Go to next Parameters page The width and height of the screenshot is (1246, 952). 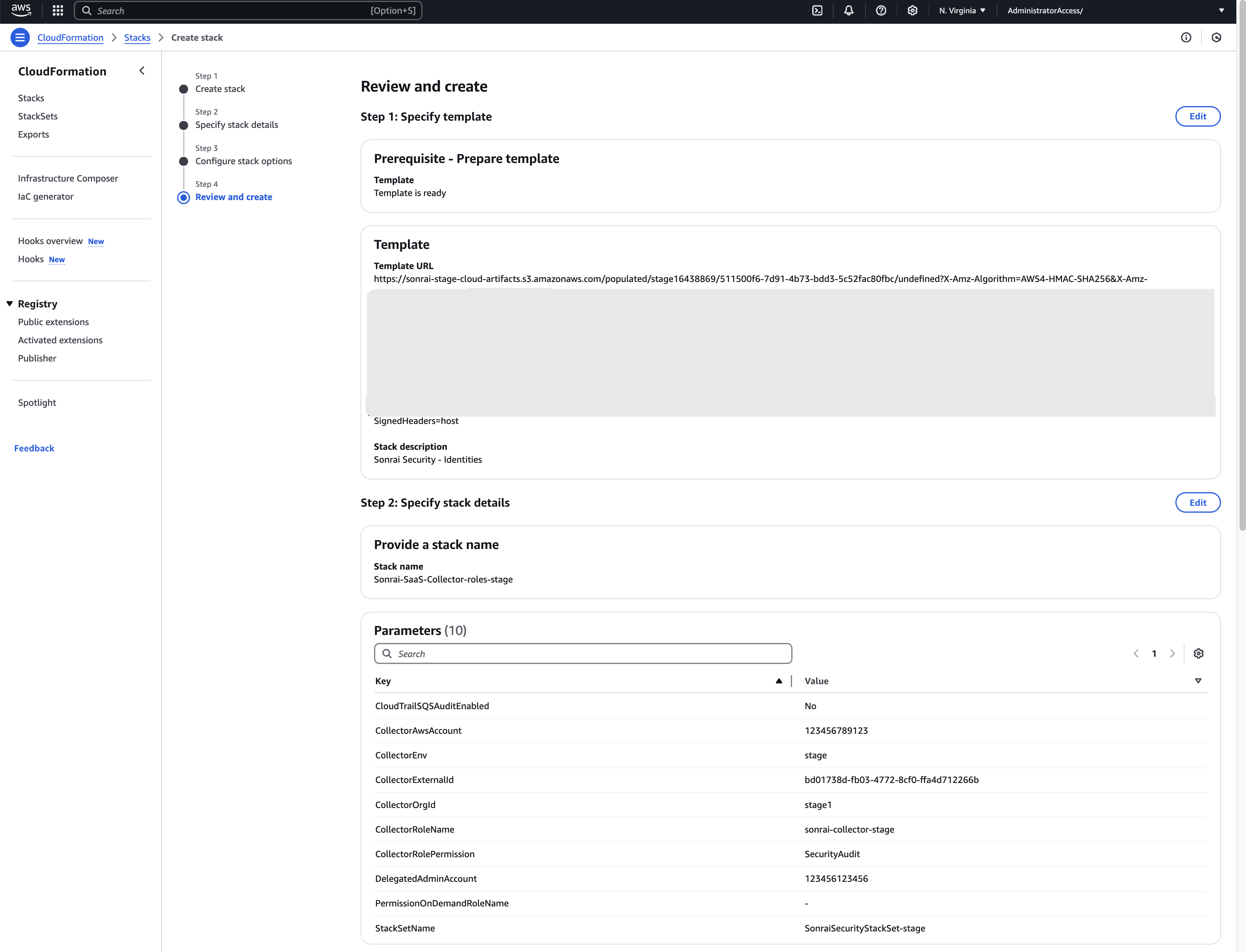tap(1172, 653)
